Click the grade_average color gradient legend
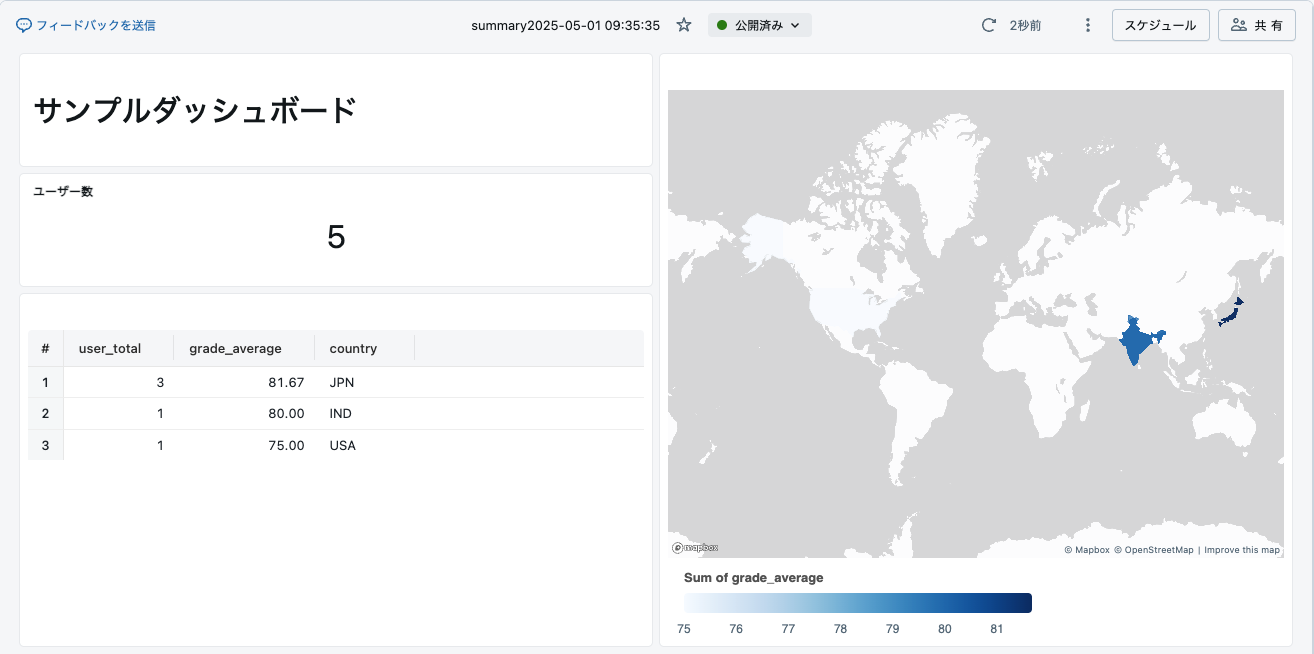Screen dimensions: 1314x654 (x=858, y=602)
